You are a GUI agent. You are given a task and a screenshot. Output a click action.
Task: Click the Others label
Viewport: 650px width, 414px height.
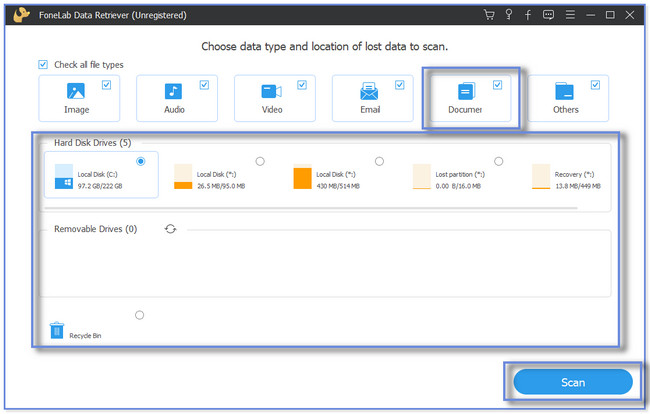[x=565, y=110]
